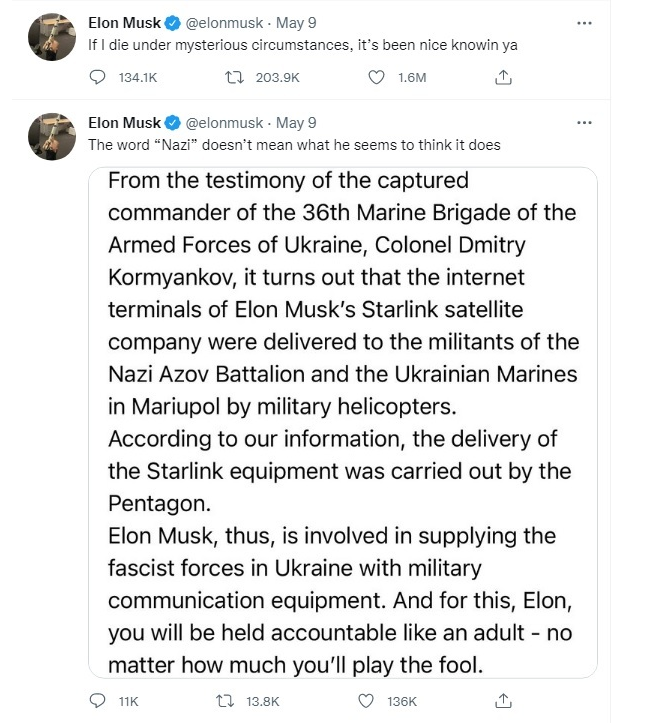Open the first tweet's May 9 timestamp
The width and height of the screenshot is (670, 723).
[296, 23]
